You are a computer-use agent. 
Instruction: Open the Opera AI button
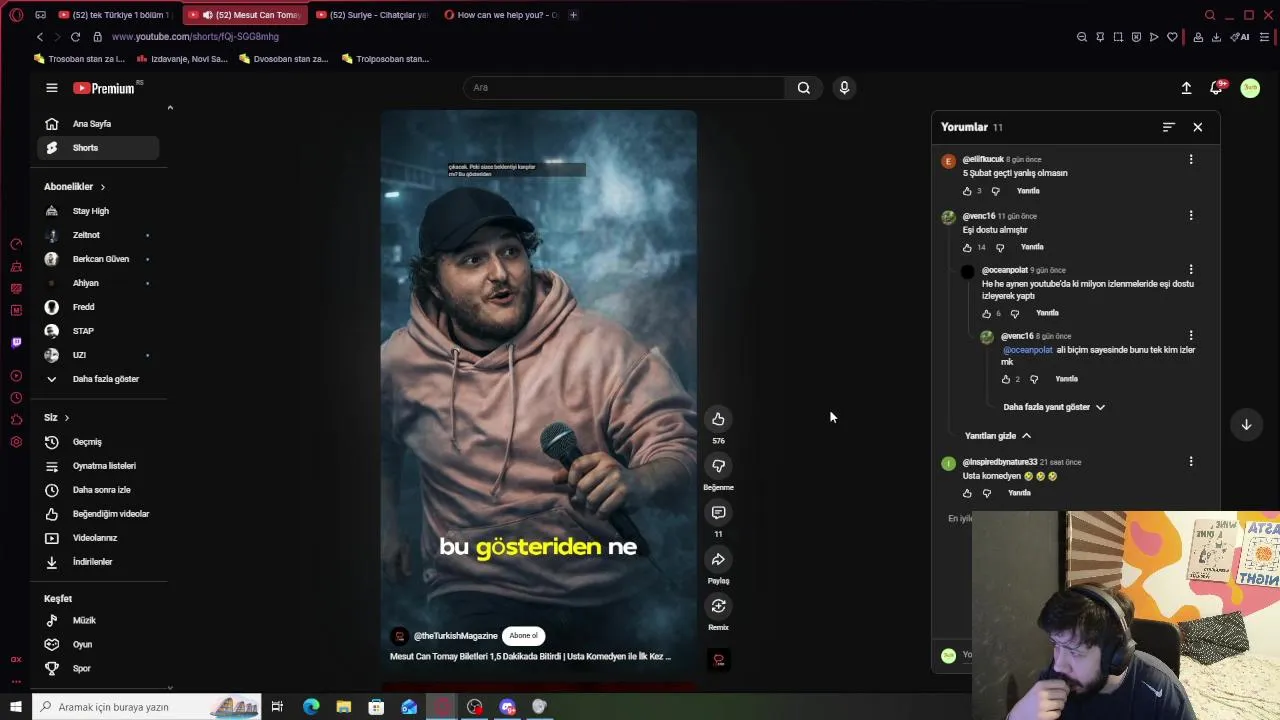coord(1240,37)
